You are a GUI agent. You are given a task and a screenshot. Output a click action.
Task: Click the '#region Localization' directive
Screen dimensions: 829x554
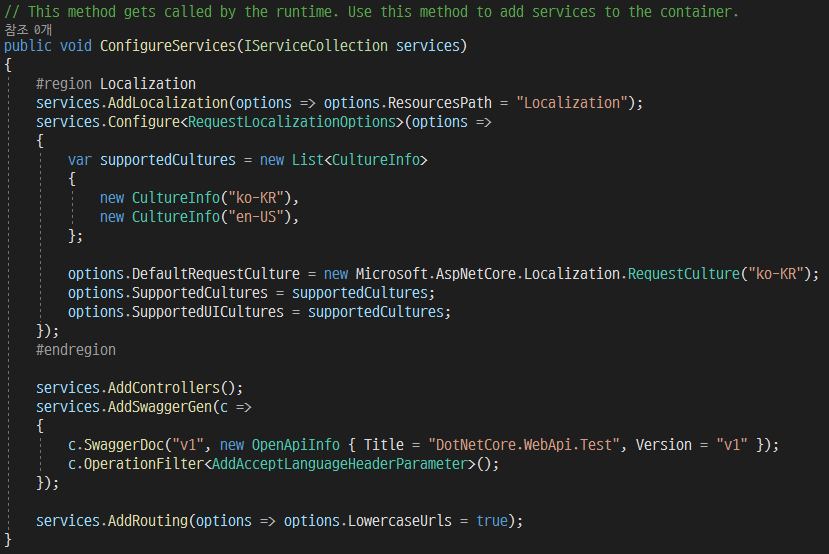click(116, 84)
